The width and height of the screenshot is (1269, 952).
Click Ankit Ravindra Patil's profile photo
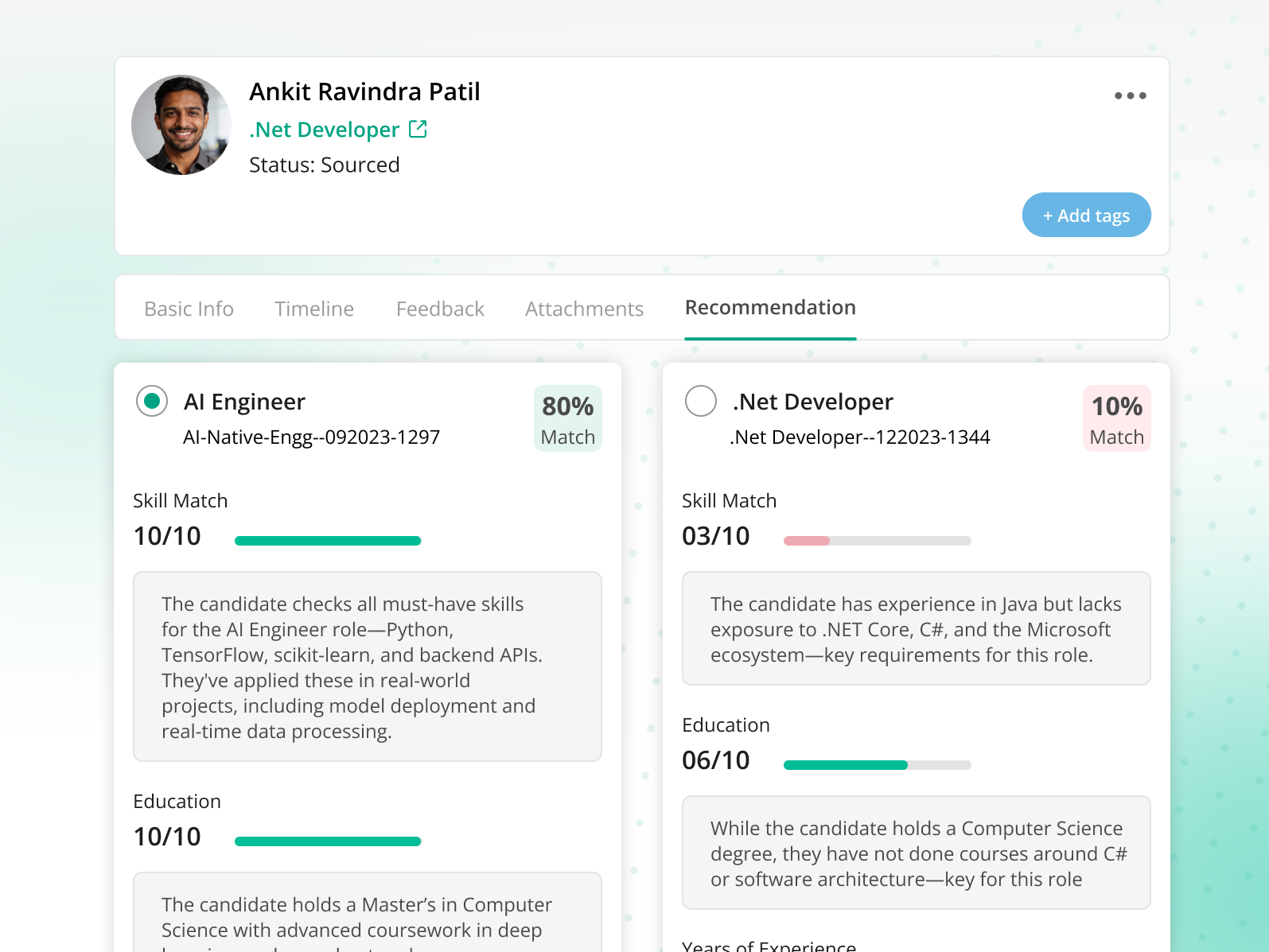pyautogui.click(x=181, y=125)
